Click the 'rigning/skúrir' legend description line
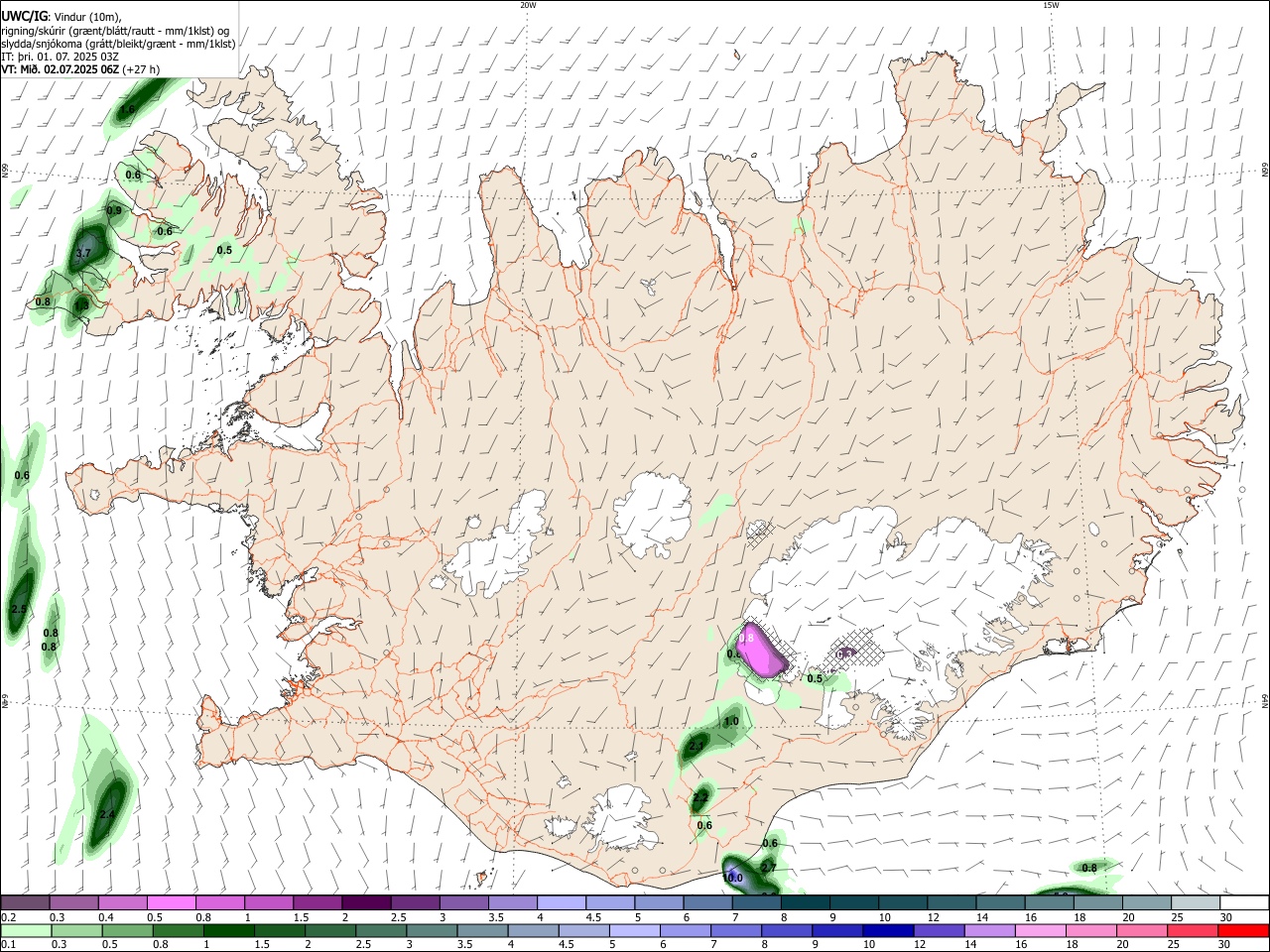This screenshot has height=952, width=1270. click(x=116, y=30)
